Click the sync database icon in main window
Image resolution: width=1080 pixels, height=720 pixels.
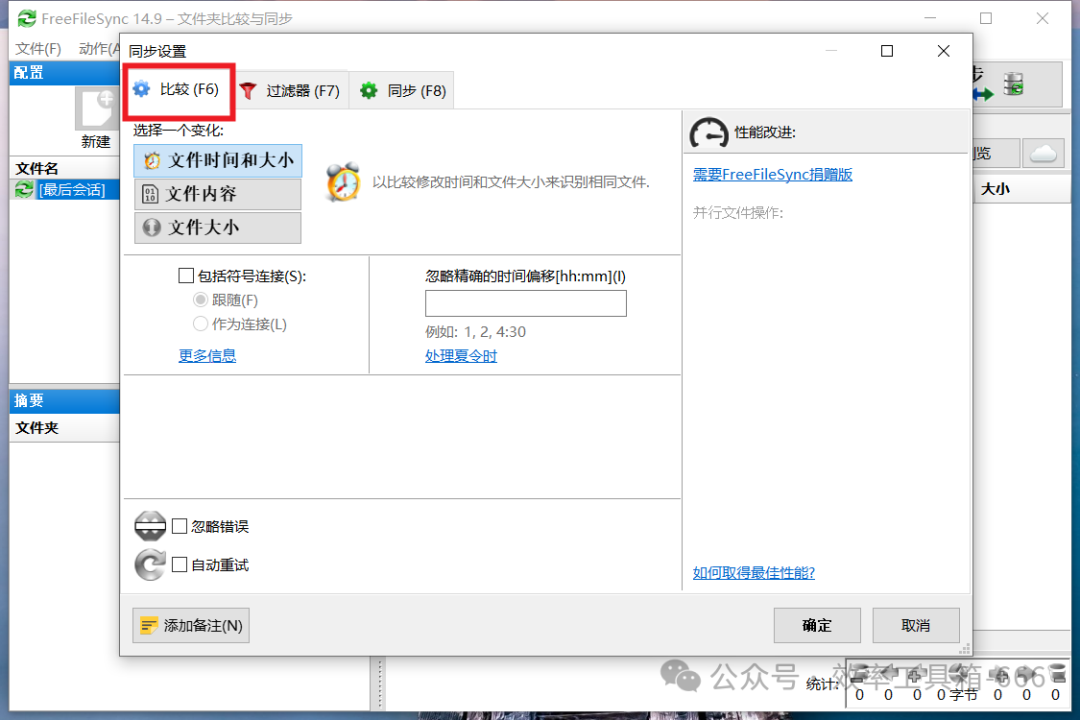[1013, 84]
